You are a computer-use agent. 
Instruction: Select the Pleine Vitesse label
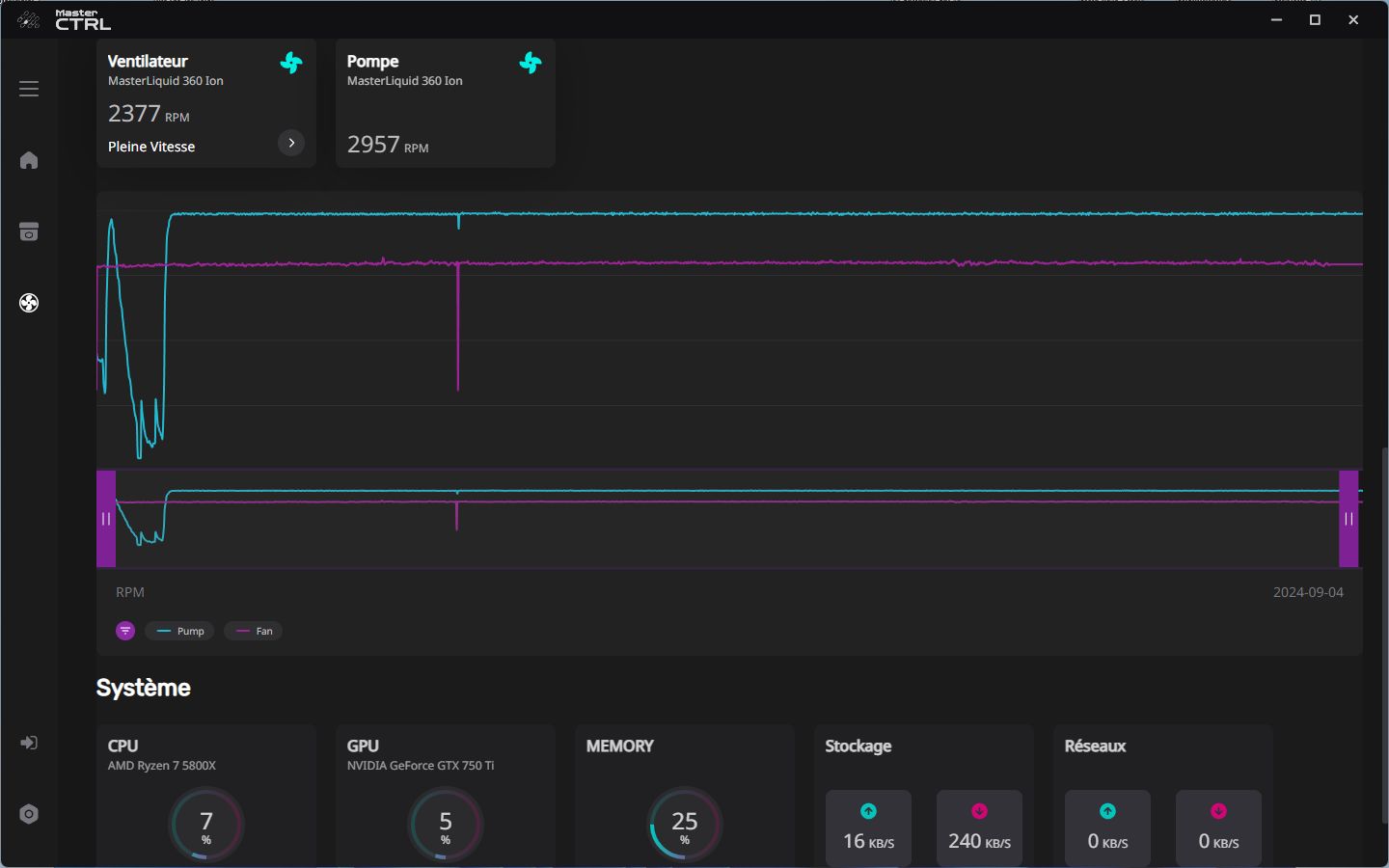(x=151, y=147)
